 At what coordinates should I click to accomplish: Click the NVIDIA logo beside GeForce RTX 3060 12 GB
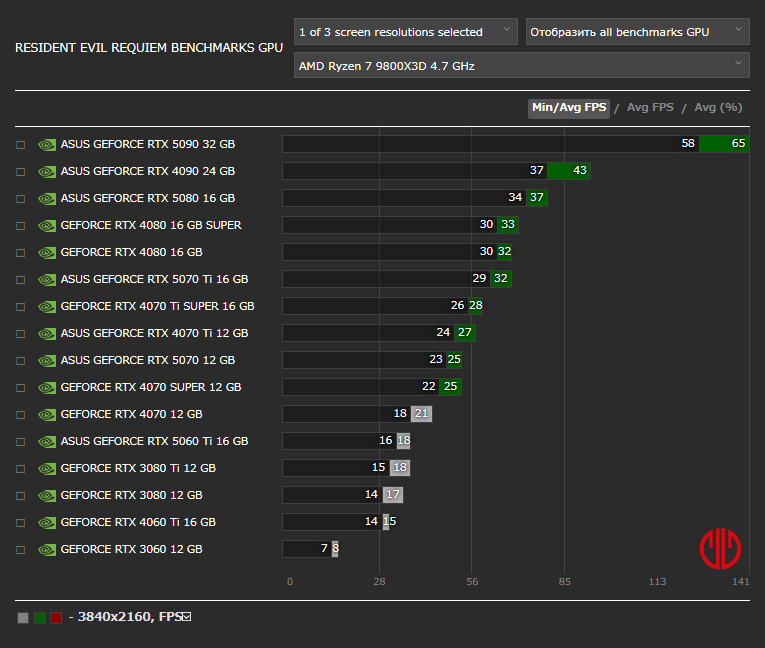tap(47, 549)
